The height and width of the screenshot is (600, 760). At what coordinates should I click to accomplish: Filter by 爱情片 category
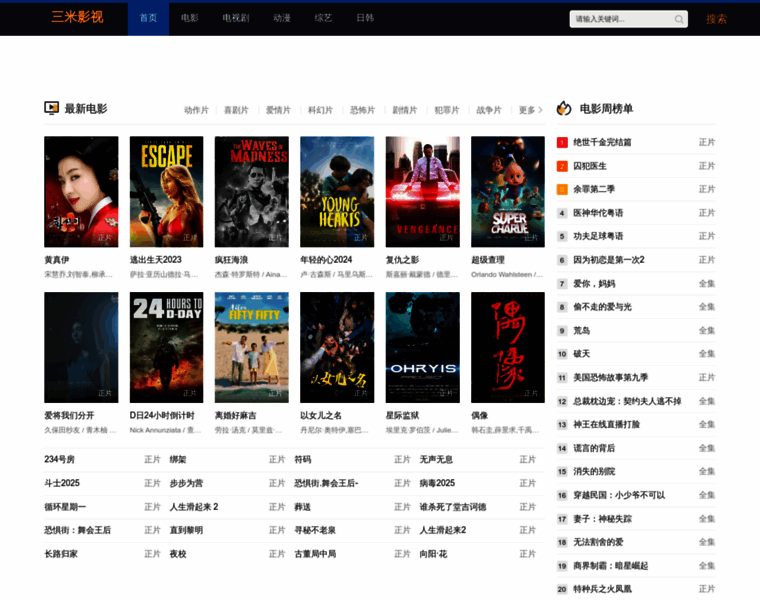click(x=278, y=110)
